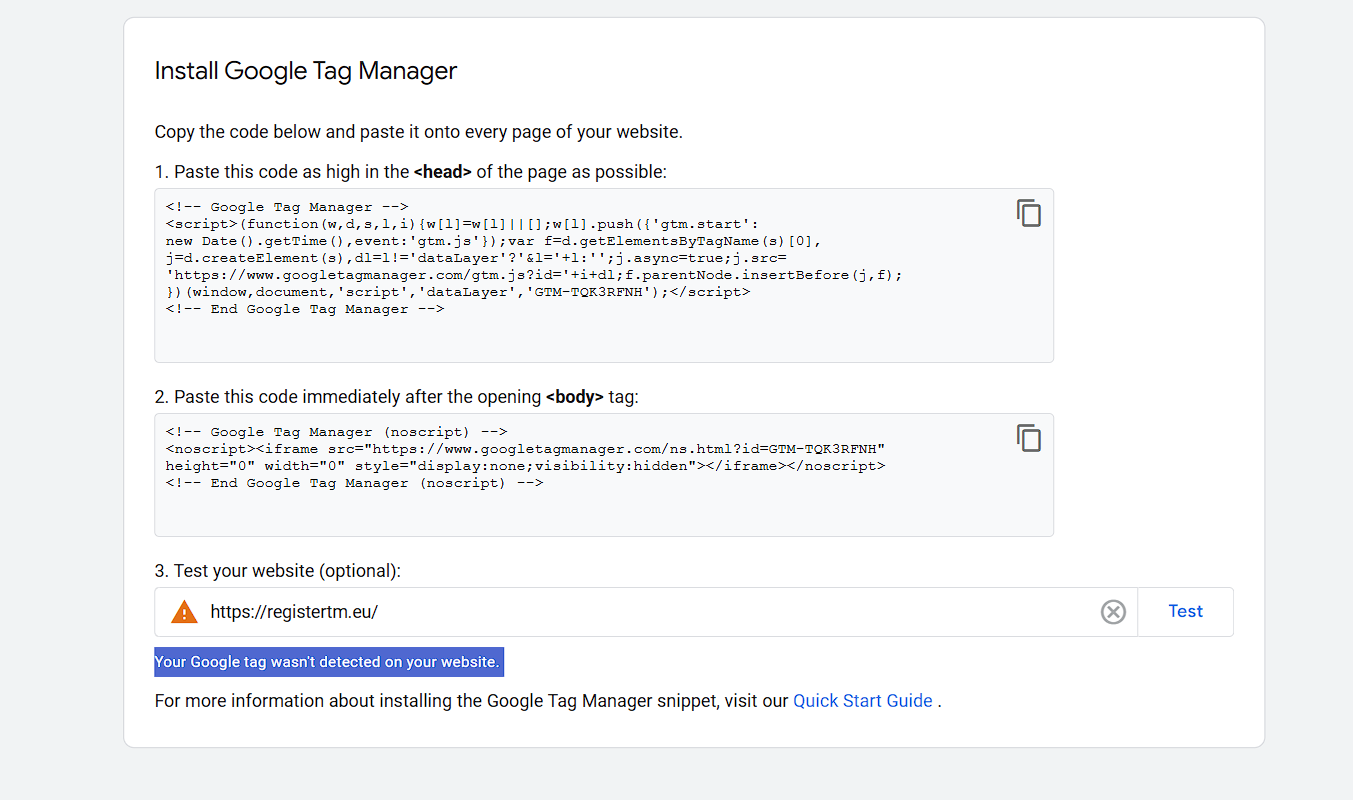Click the 'GTM-TQK3RFNH' script line in head code
The width and height of the screenshot is (1353, 800).
point(458,292)
